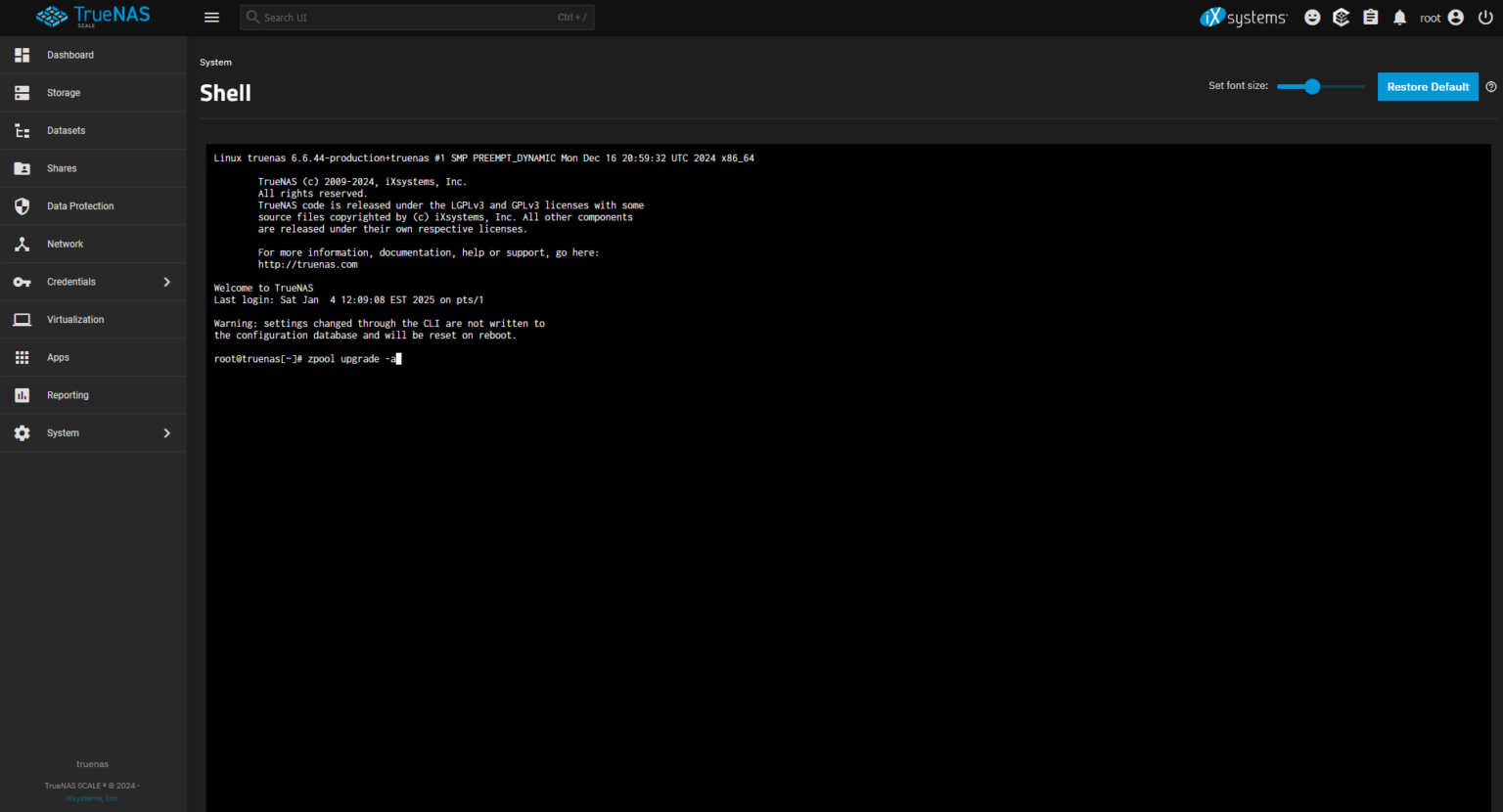This screenshot has height=812, width=1503.
Task: Select Dashboard from the sidebar
Action: pos(70,55)
